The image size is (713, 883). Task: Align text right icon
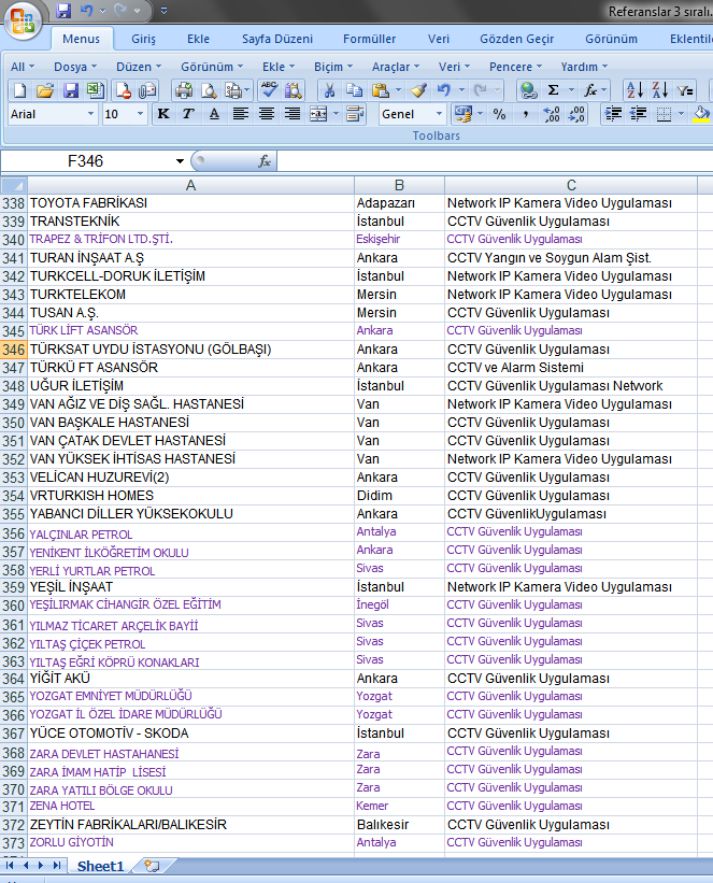(292, 114)
